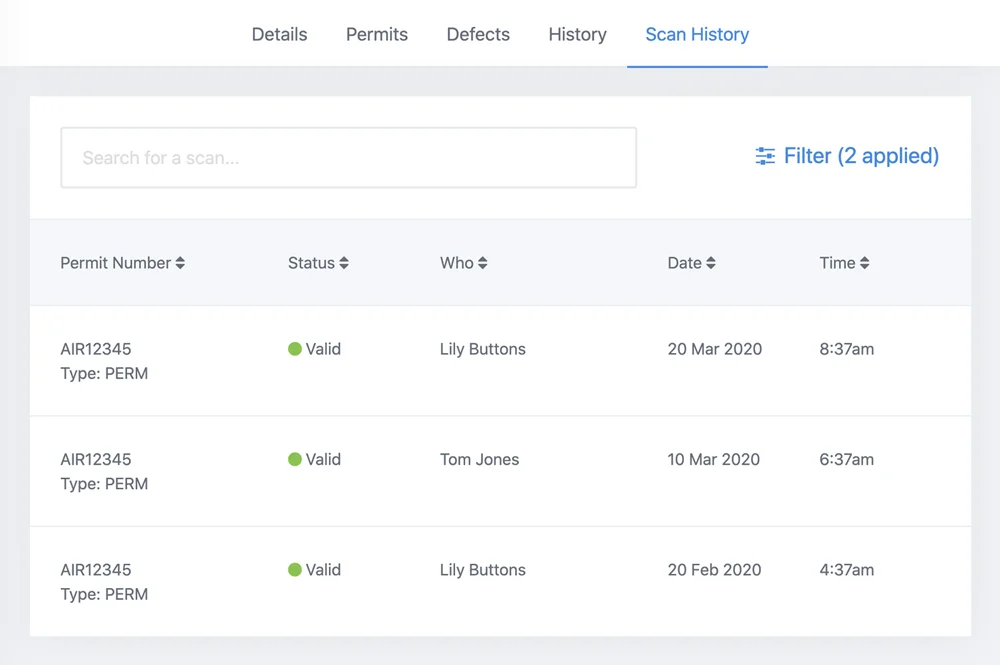Select the Defects tab
This screenshot has height=665, width=1000.
pyautogui.click(x=478, y=34)
